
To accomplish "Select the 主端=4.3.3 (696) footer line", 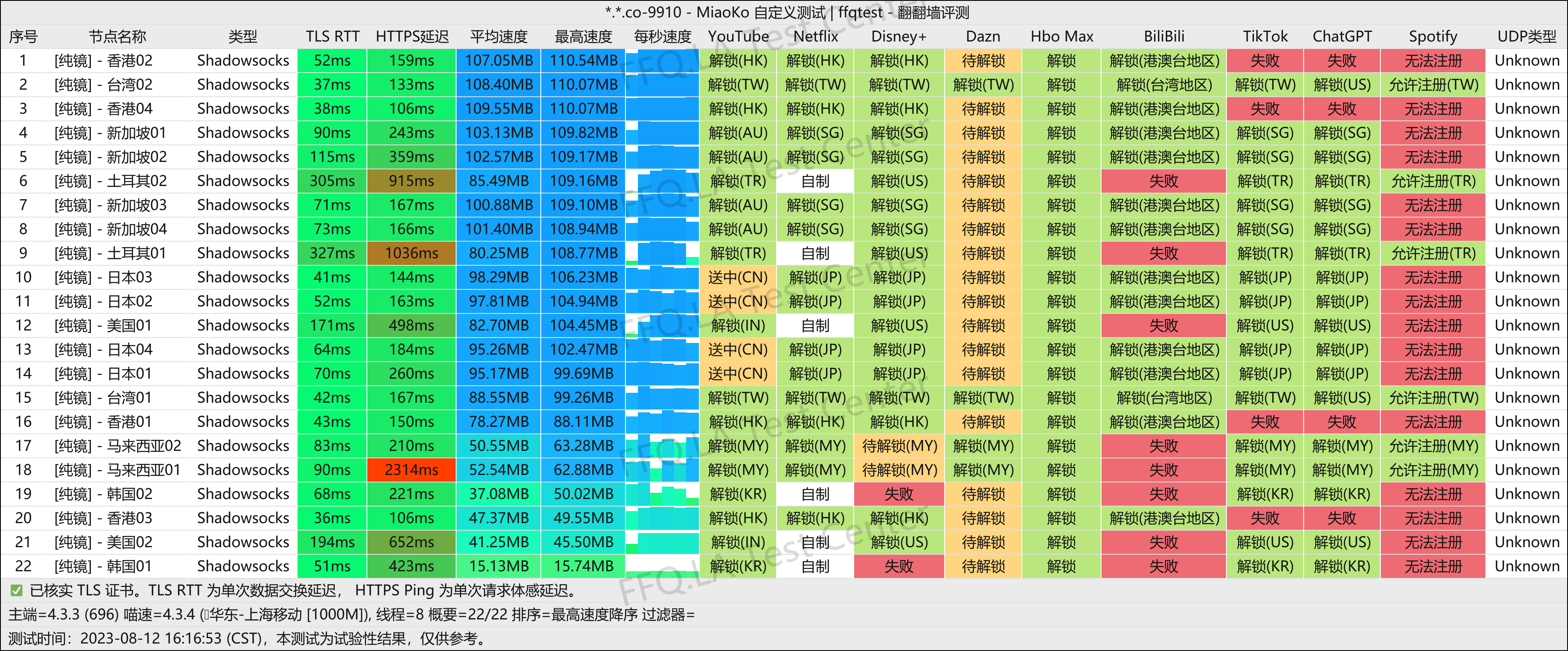I will click(x=351, y=614).
